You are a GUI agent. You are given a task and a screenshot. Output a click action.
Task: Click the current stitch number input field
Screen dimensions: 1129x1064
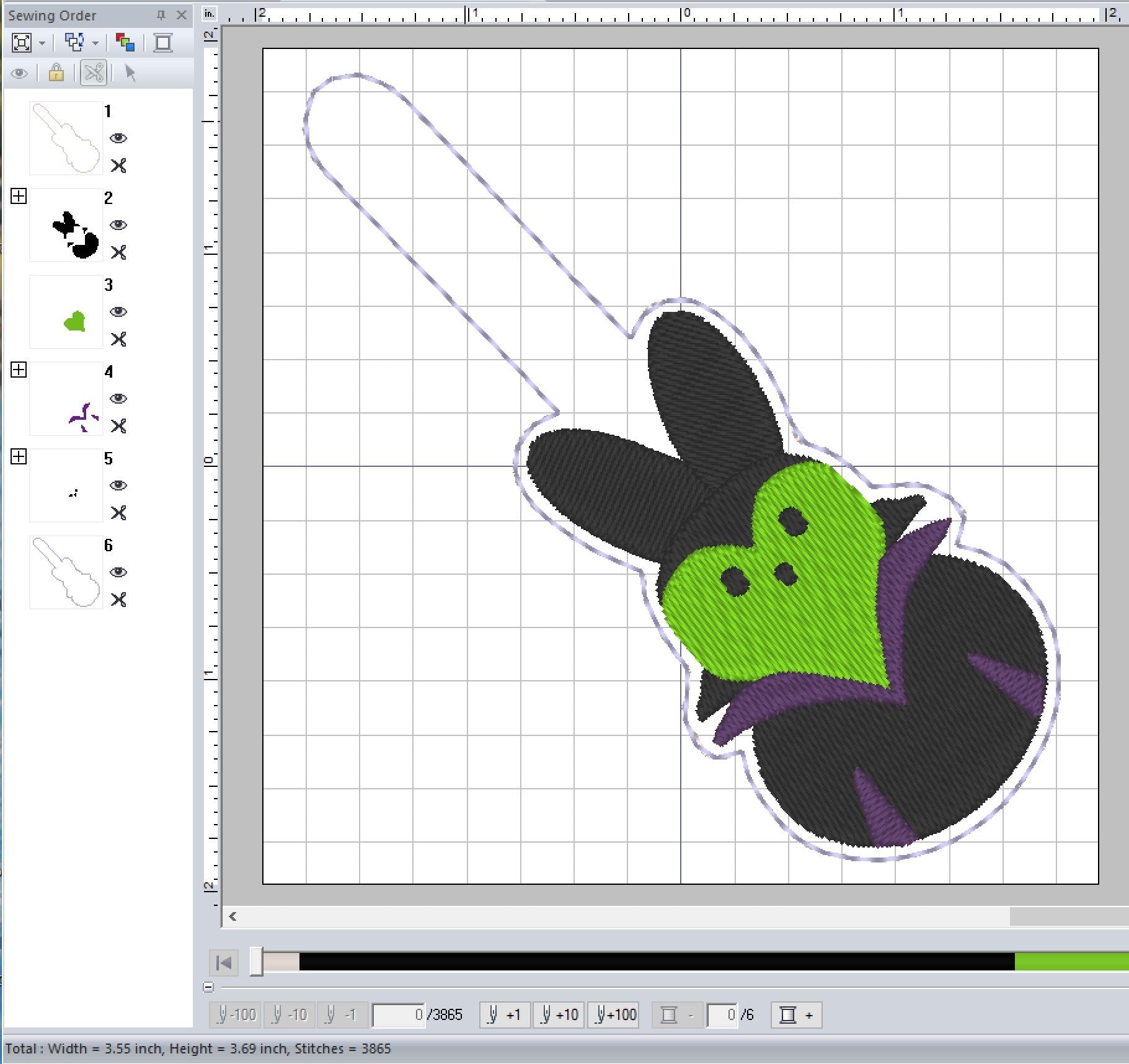click(x=398, y=1015)
